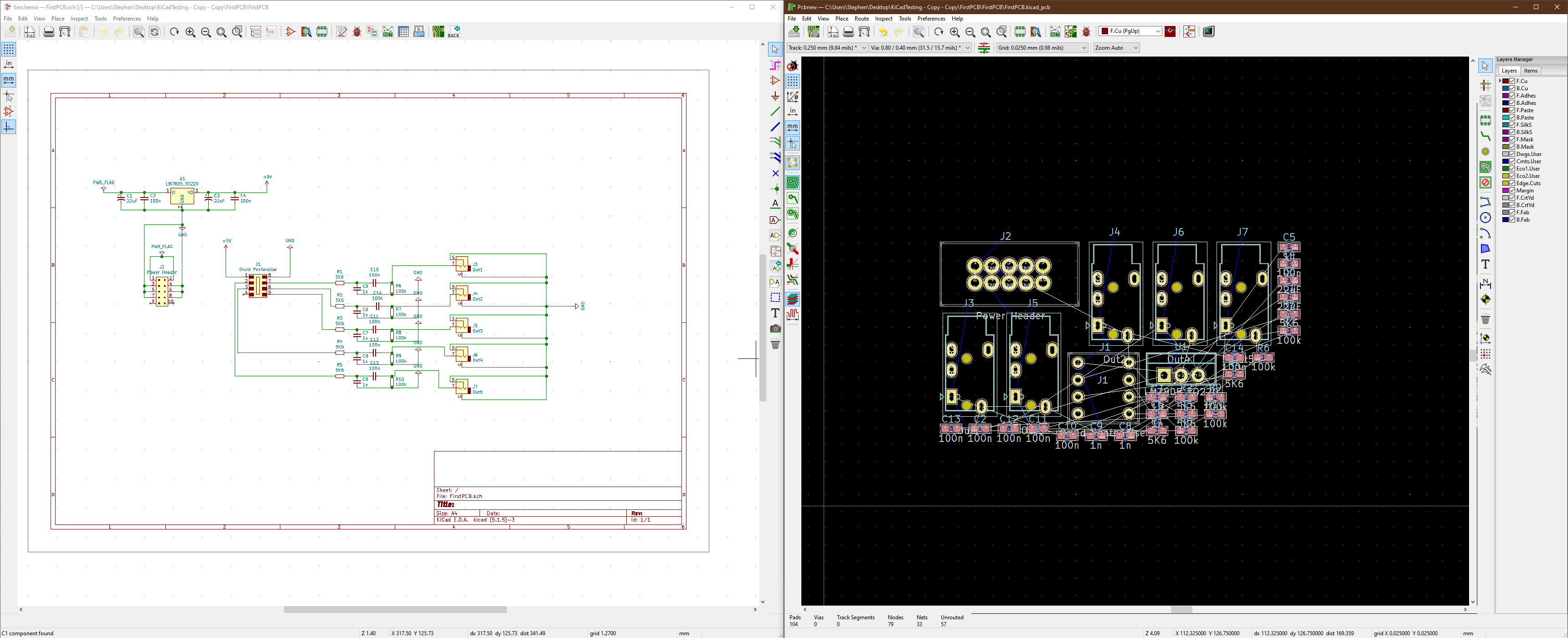Open Edit Symbol Fields table icon
1568x638 pixels.
point(403,31)
